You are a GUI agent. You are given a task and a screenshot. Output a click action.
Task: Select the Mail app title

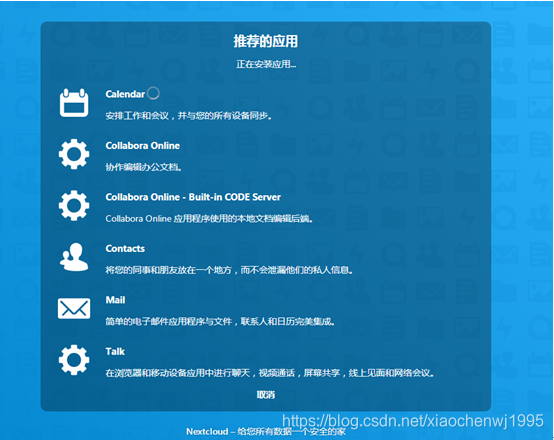115,300
